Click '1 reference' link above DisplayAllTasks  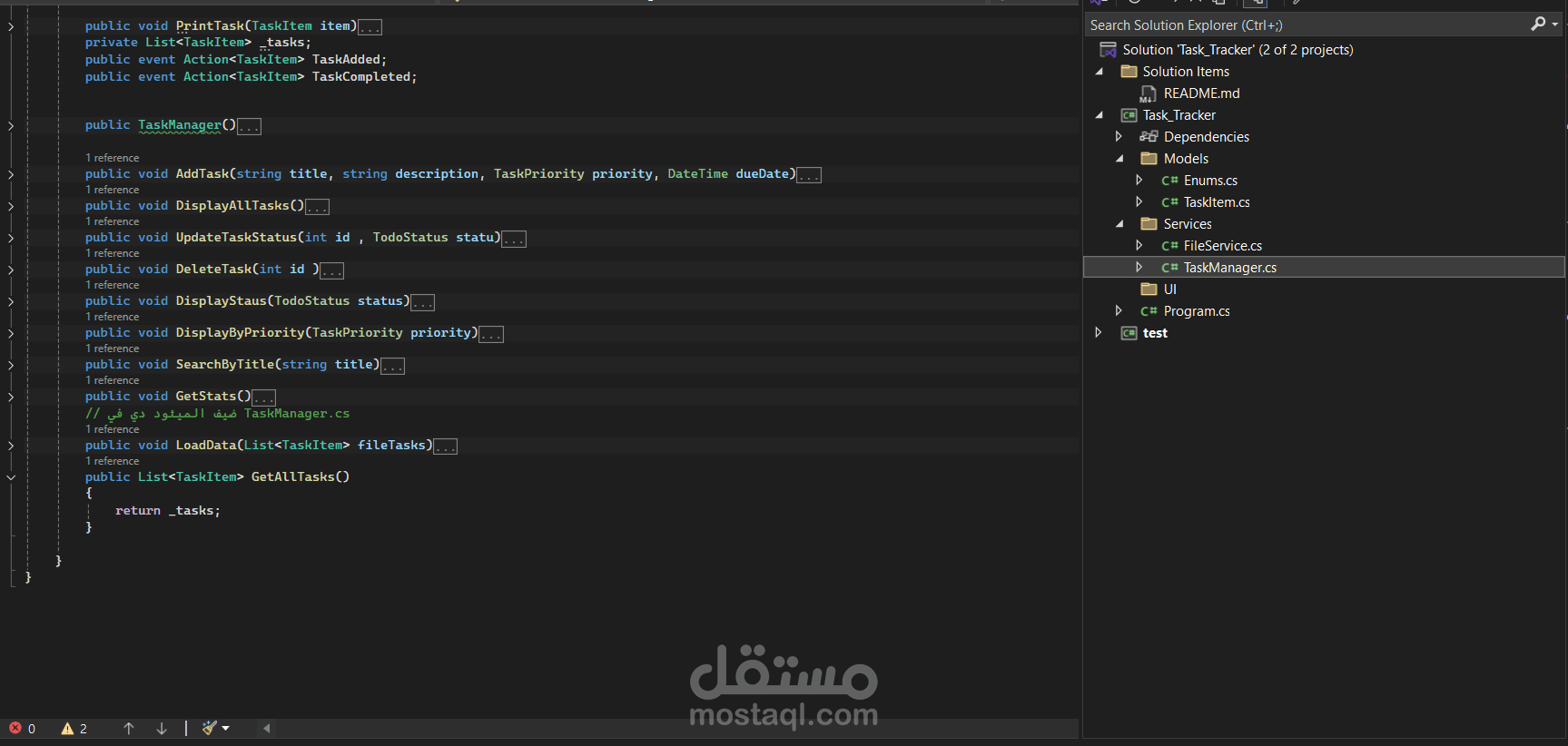pyautogui.click(x=113, y=190)
